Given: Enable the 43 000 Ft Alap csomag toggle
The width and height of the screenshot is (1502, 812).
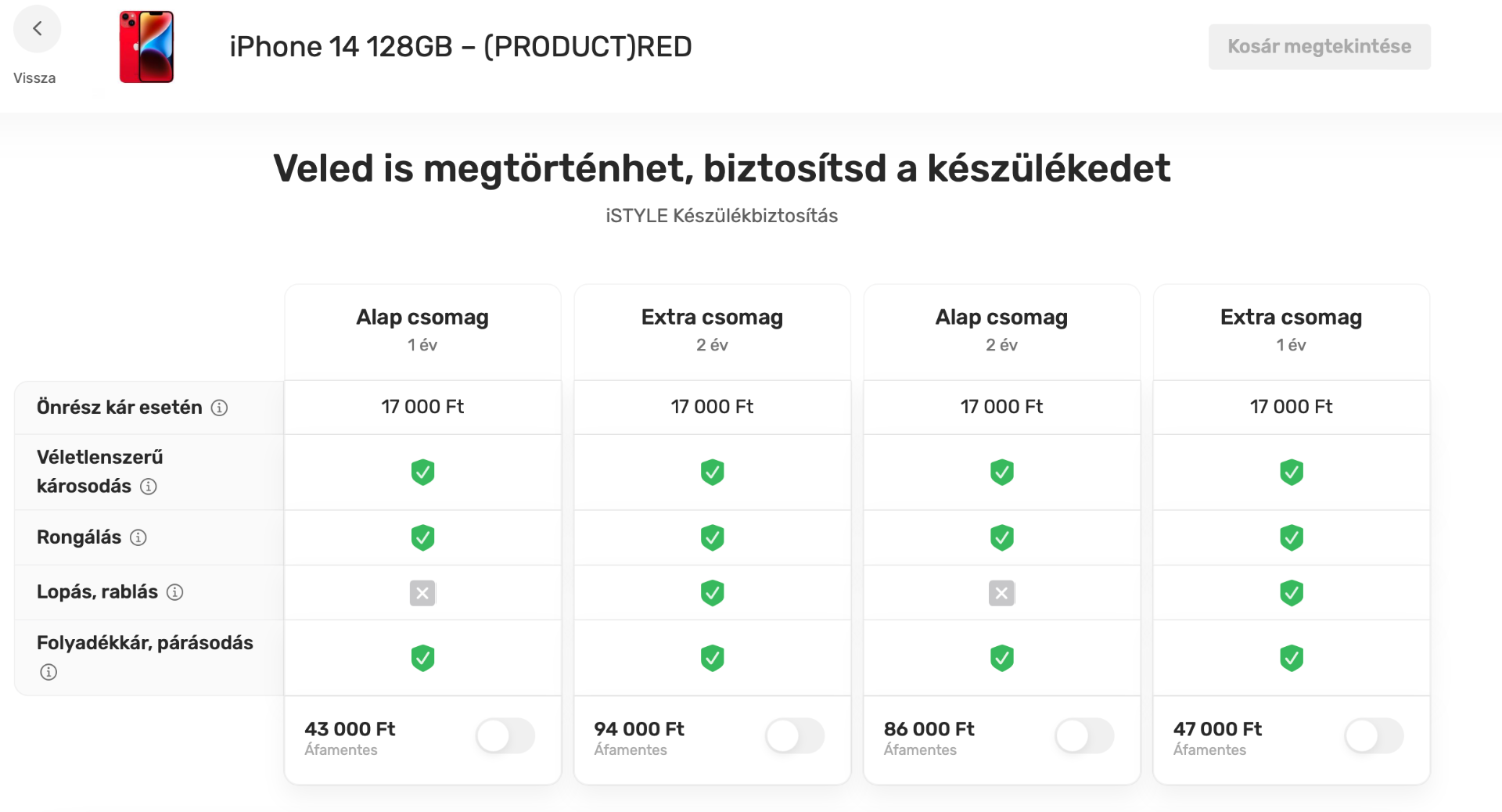Looking at the screenshot, I should pos(505,736).
